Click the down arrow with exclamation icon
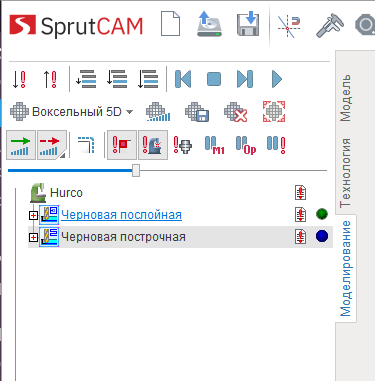 click(19, 79)
